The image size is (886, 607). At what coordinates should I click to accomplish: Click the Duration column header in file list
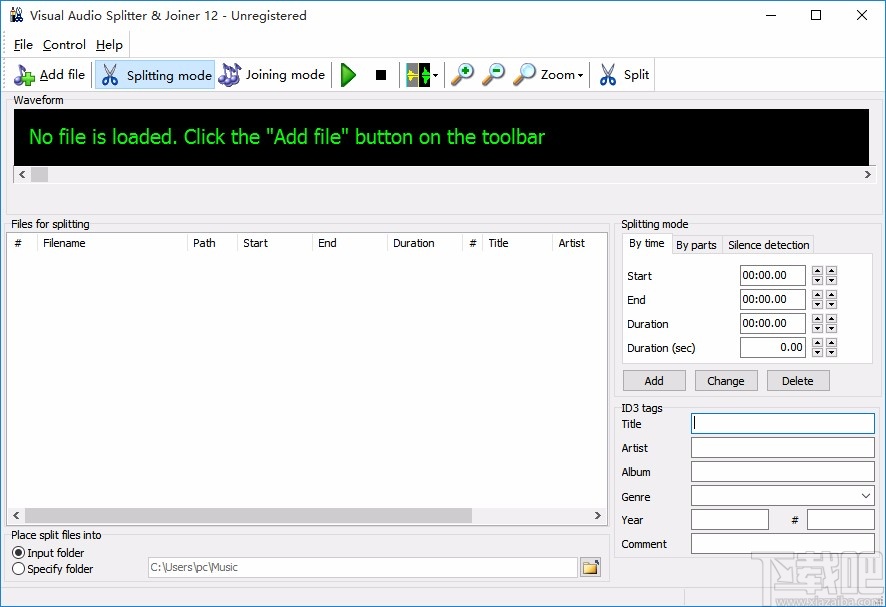pos(424,243)
